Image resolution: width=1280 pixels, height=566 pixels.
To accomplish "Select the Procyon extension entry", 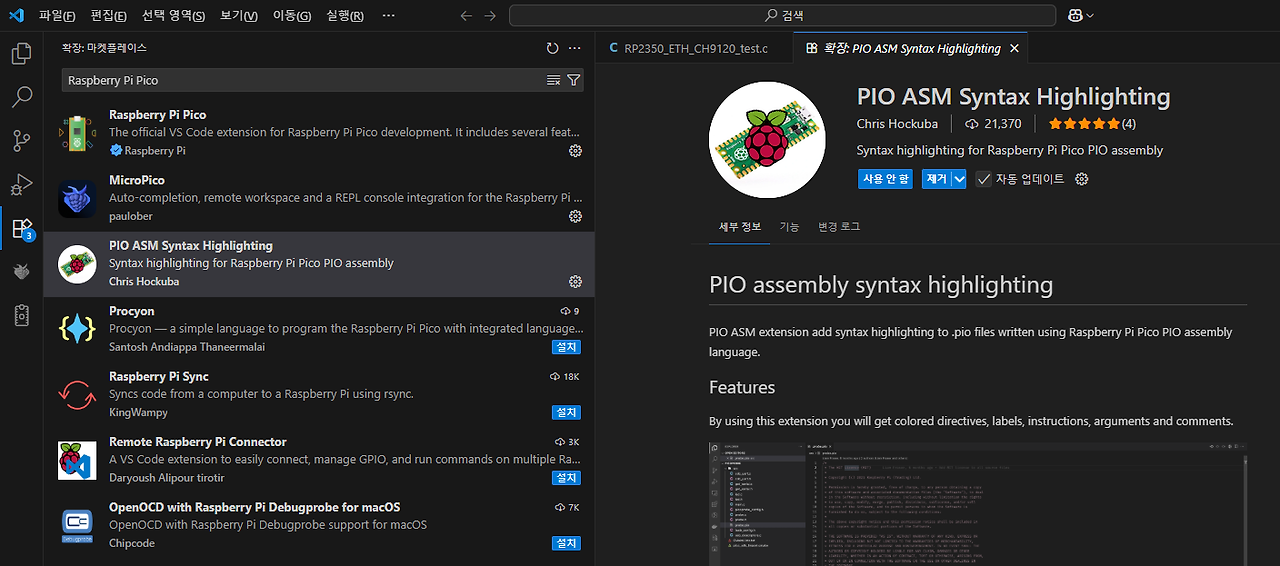I will pos(319,330).
